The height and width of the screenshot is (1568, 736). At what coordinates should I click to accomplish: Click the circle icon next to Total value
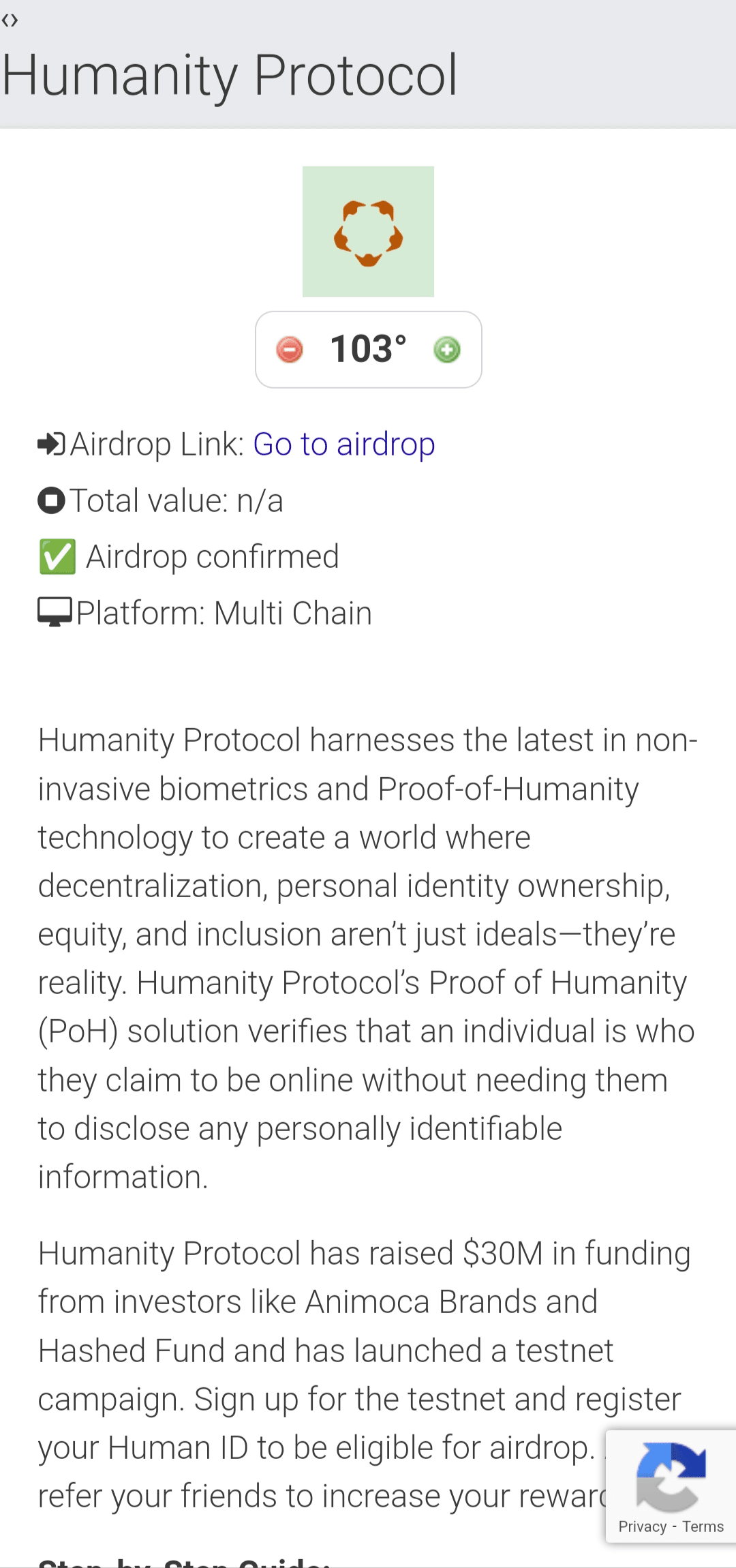[51, 500]
